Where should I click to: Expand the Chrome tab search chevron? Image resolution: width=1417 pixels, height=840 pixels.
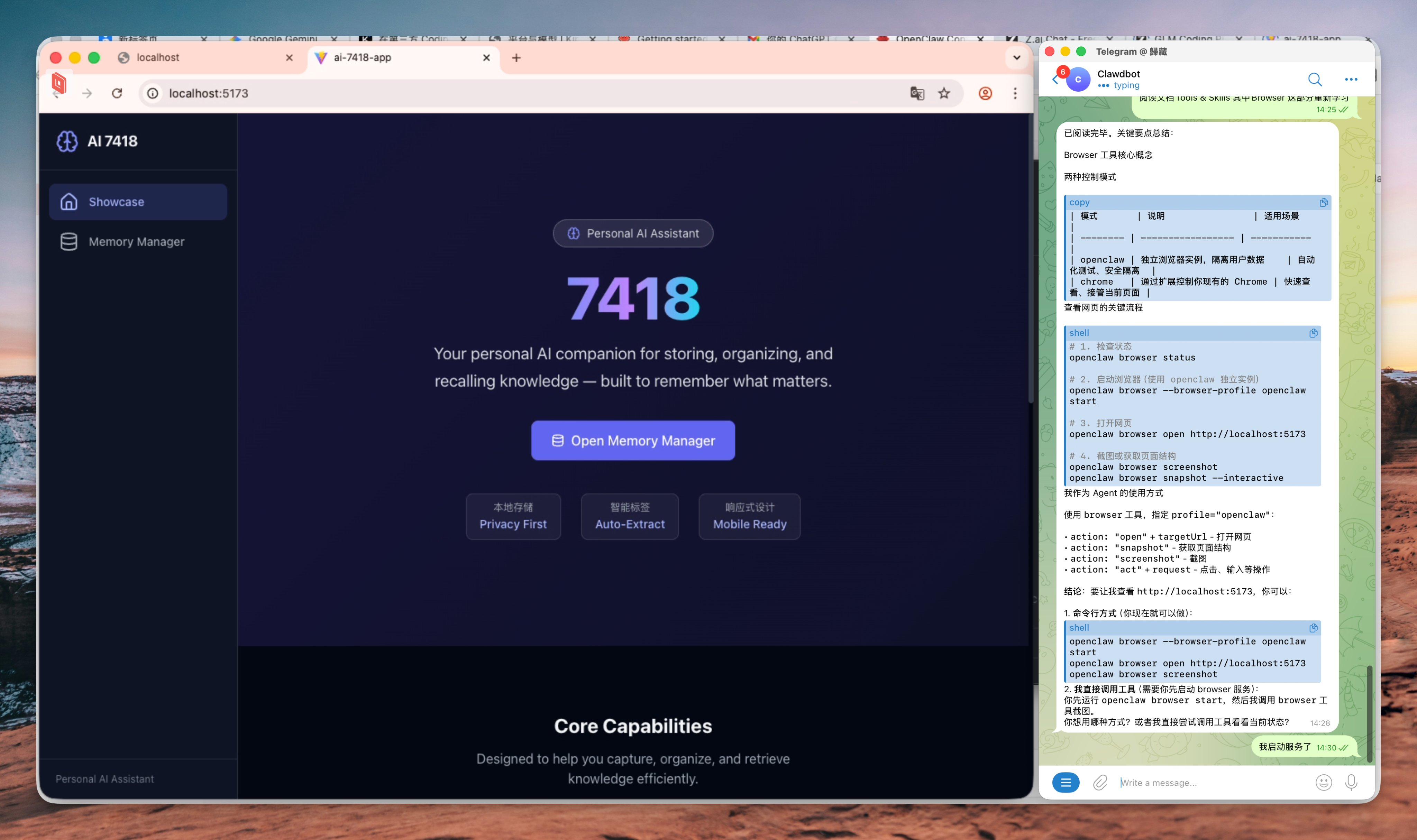point(1016,58)
